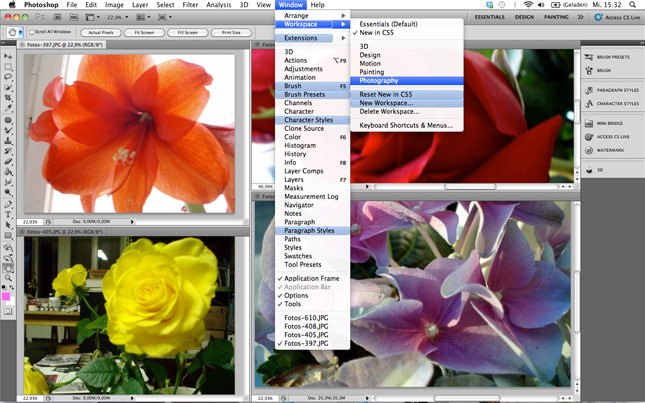The image size is (645, 403).
Task: Select the Brush tool in toolbox
Action: (x=8, y=130)
